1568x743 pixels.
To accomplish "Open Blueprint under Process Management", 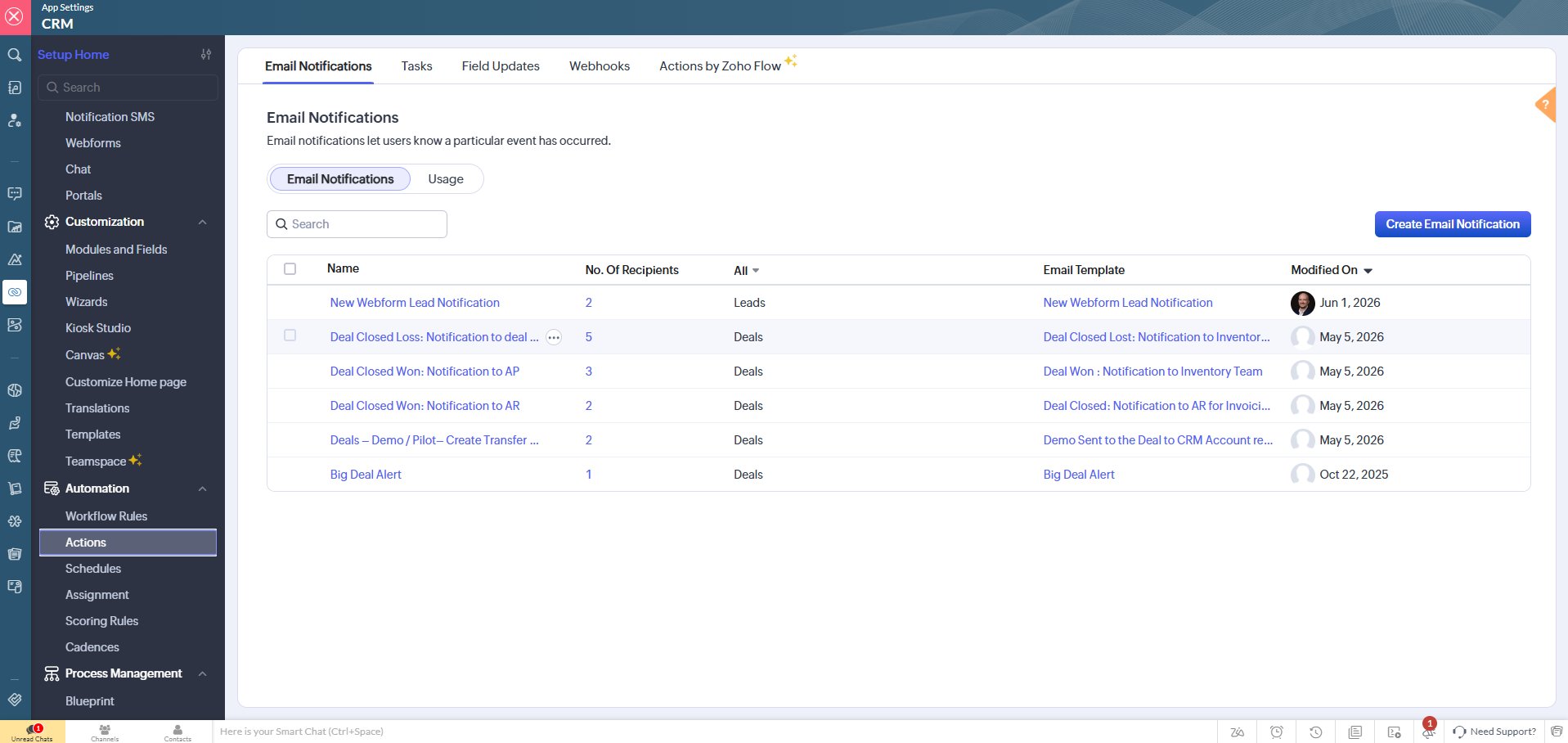I will tap(90, 701).
